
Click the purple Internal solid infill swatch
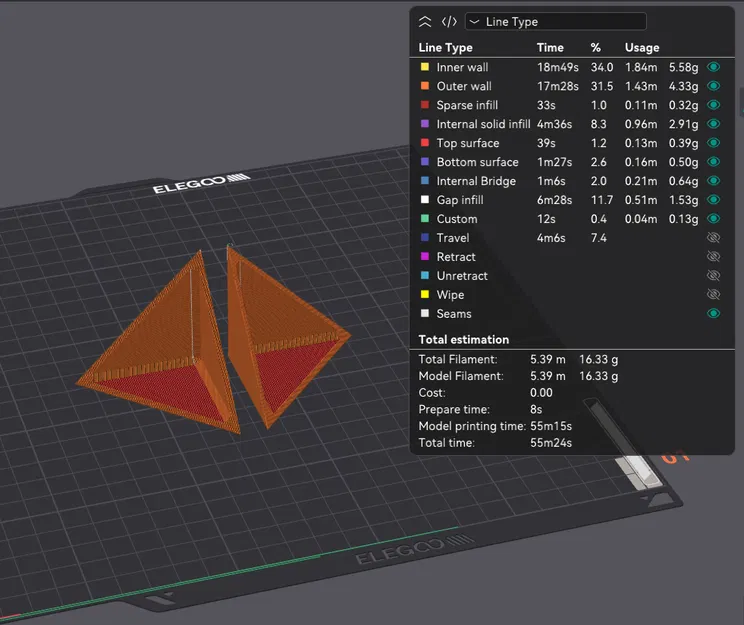pos(425,124)
